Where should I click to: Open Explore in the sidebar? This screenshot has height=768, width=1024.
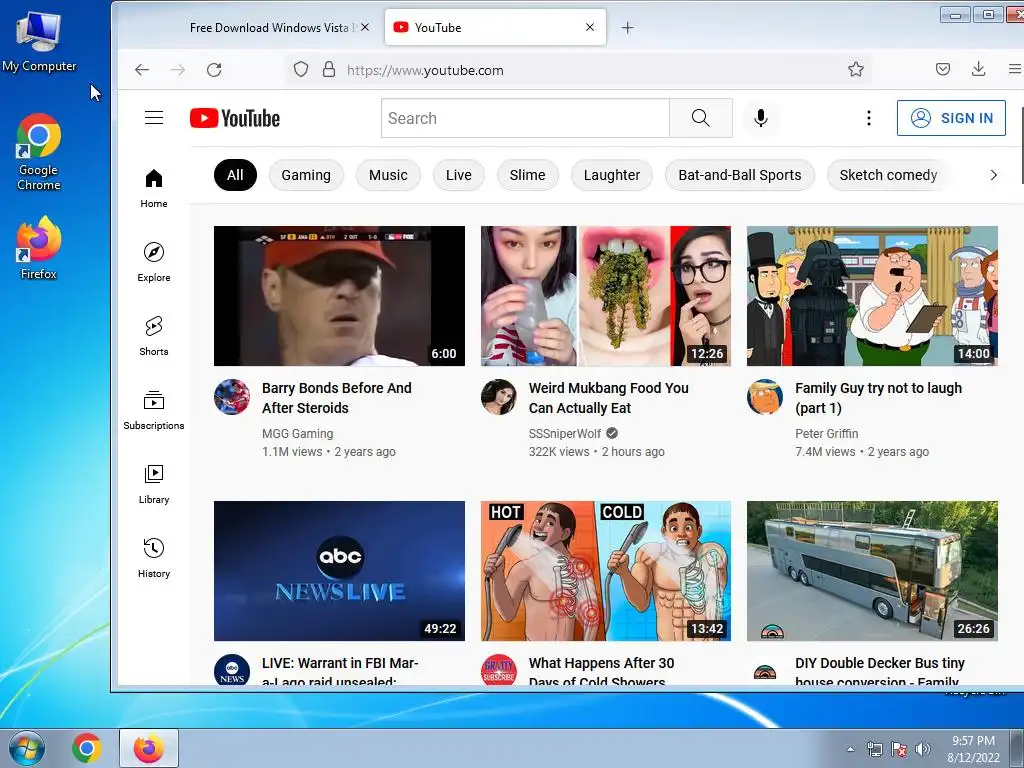[x=153, y=262]
